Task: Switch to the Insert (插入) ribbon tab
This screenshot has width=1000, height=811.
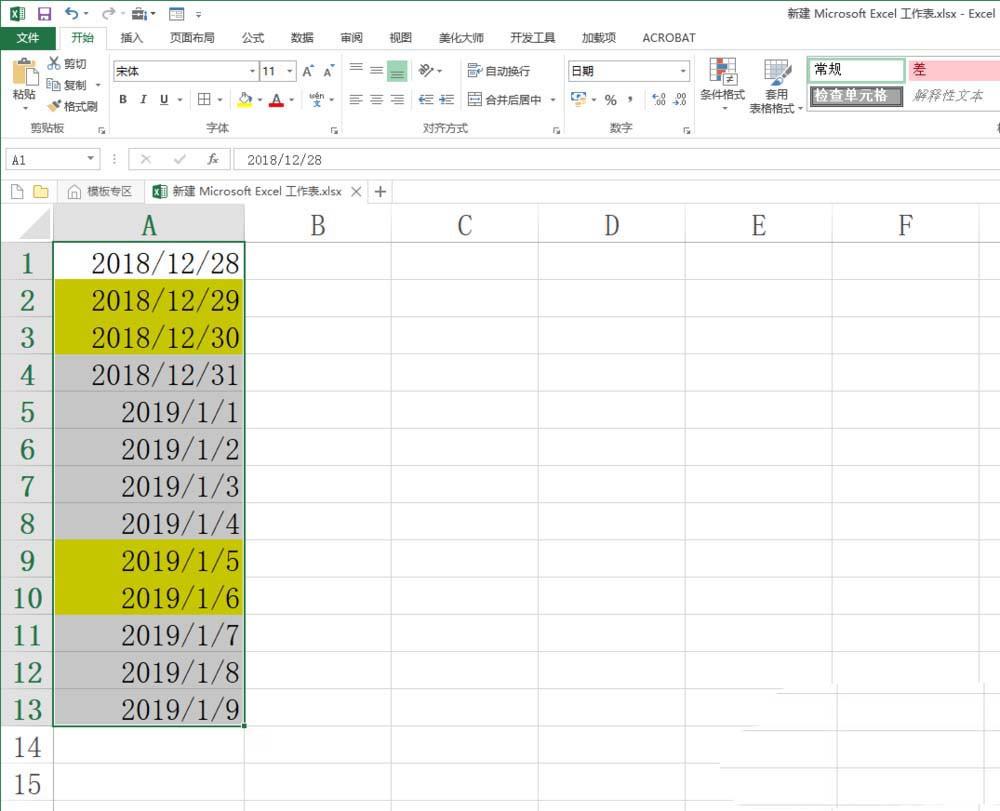Action: tap(131, 38)
